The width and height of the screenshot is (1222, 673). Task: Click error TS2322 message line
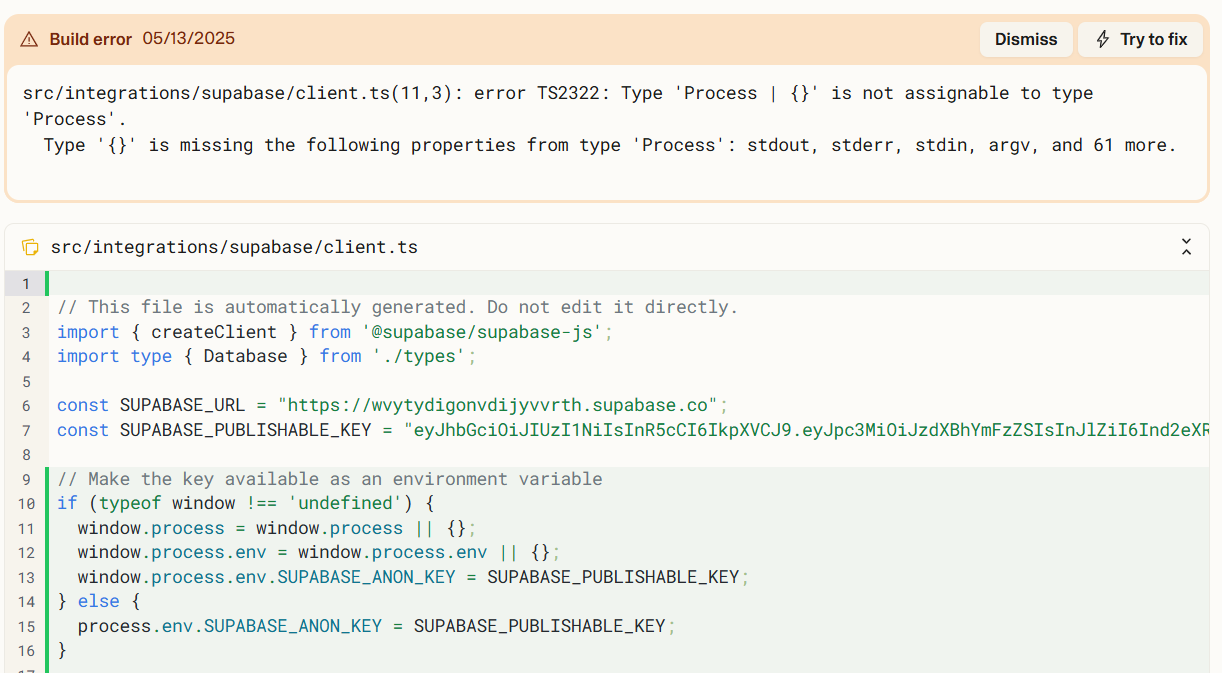coord(558,93)
